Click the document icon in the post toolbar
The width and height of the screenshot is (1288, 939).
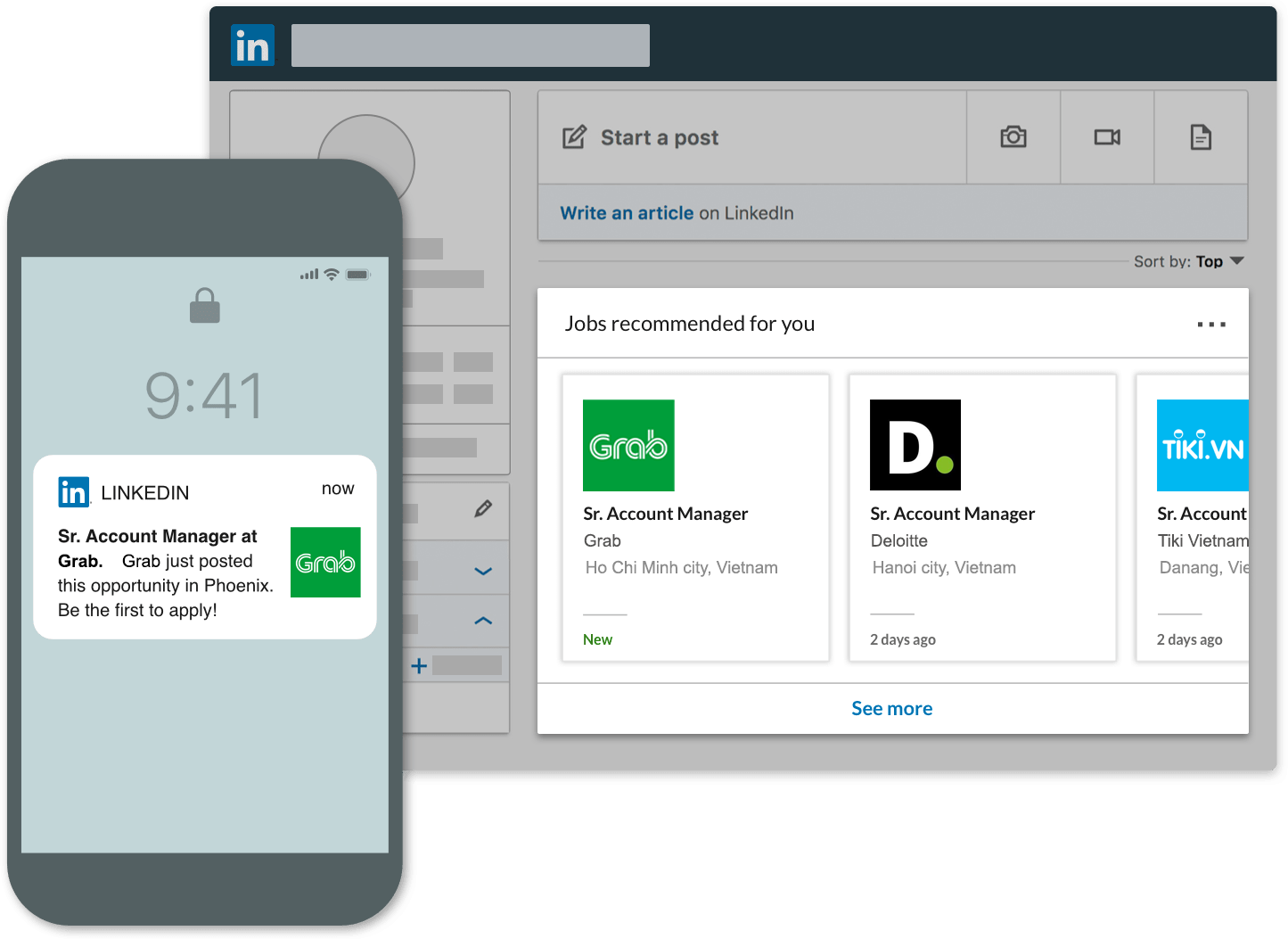tap(1201, 136)
